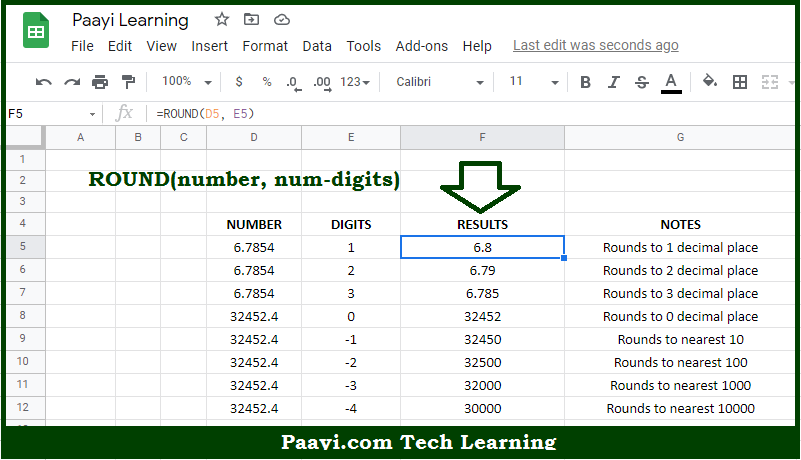801x460 pixels.
Task: Select 'Rounds to nearest 1000' note cell
Action: (680, 385)
